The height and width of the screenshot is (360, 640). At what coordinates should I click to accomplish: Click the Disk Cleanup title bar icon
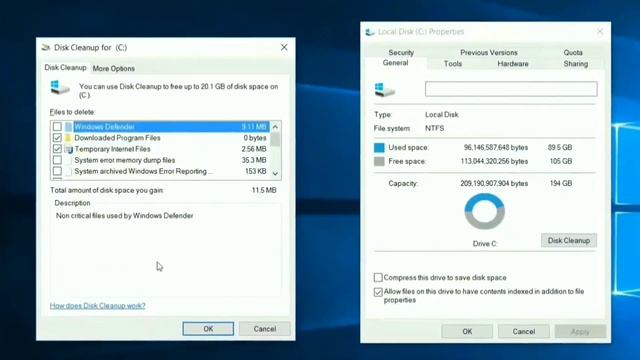tap(46, 48)
